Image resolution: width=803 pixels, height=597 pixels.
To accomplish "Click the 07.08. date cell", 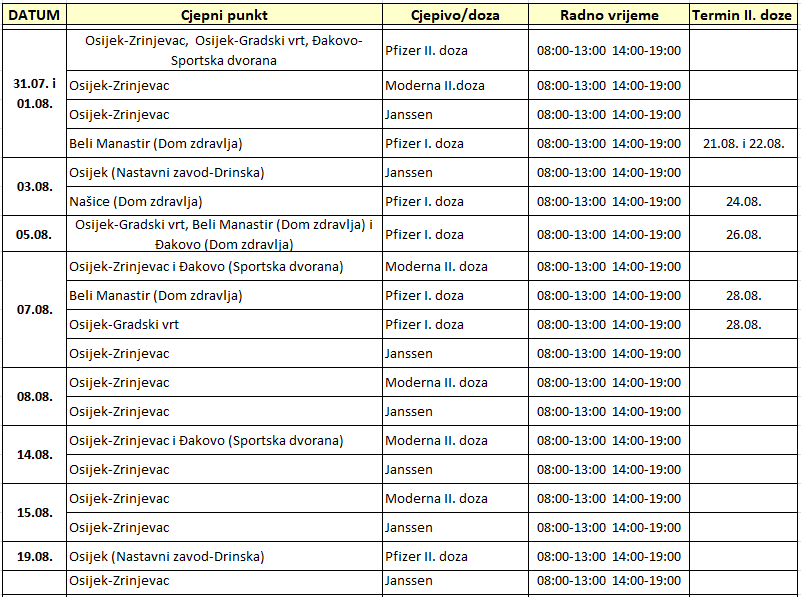I will point(34,310).
